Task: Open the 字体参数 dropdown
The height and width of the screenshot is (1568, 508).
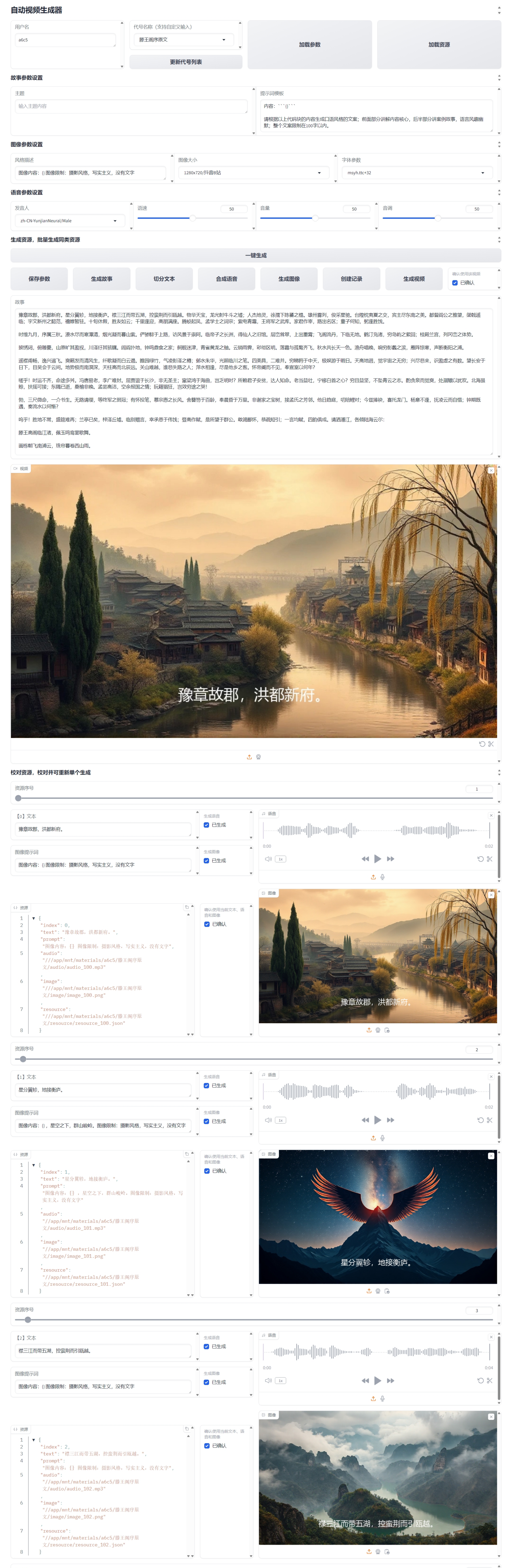Action: [x=417, y=173]
